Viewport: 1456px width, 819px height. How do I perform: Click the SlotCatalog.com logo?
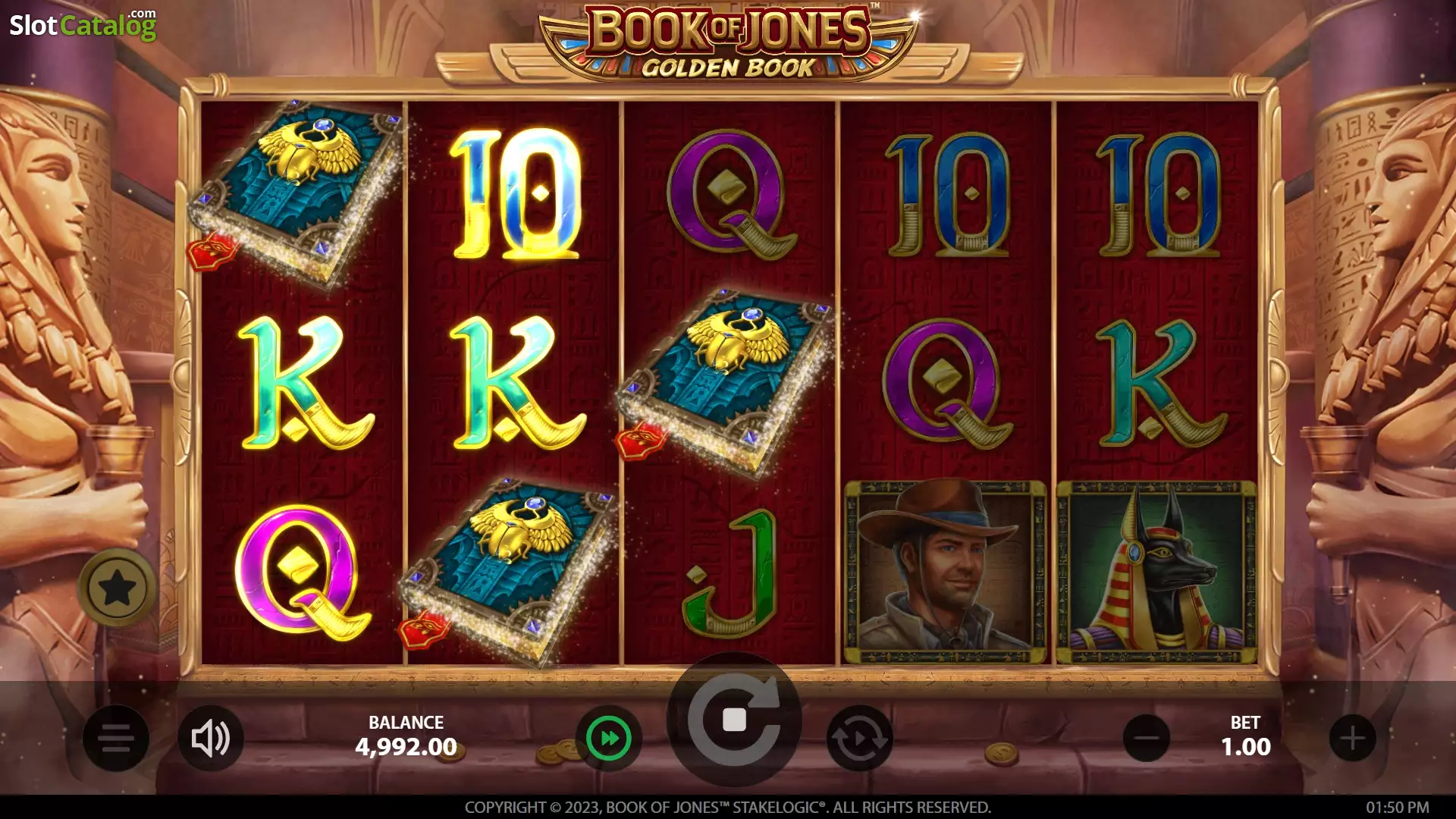pos(83,24)
